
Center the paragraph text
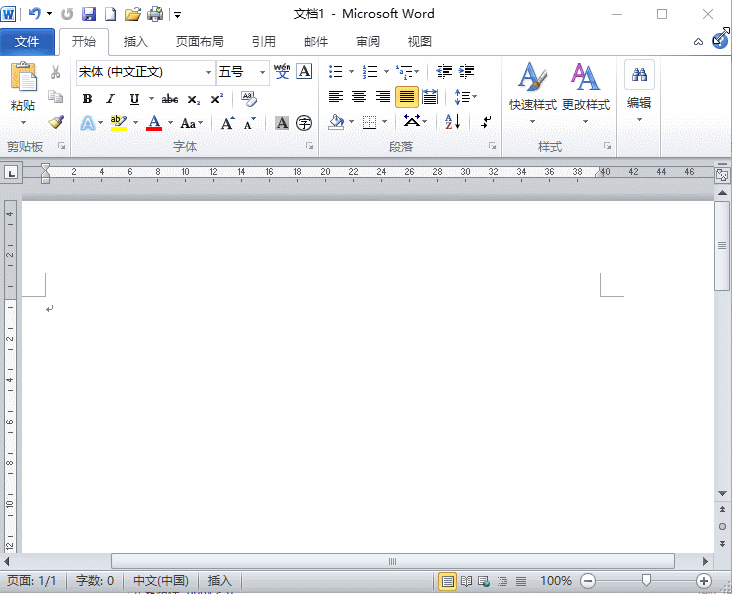(359, 97)
